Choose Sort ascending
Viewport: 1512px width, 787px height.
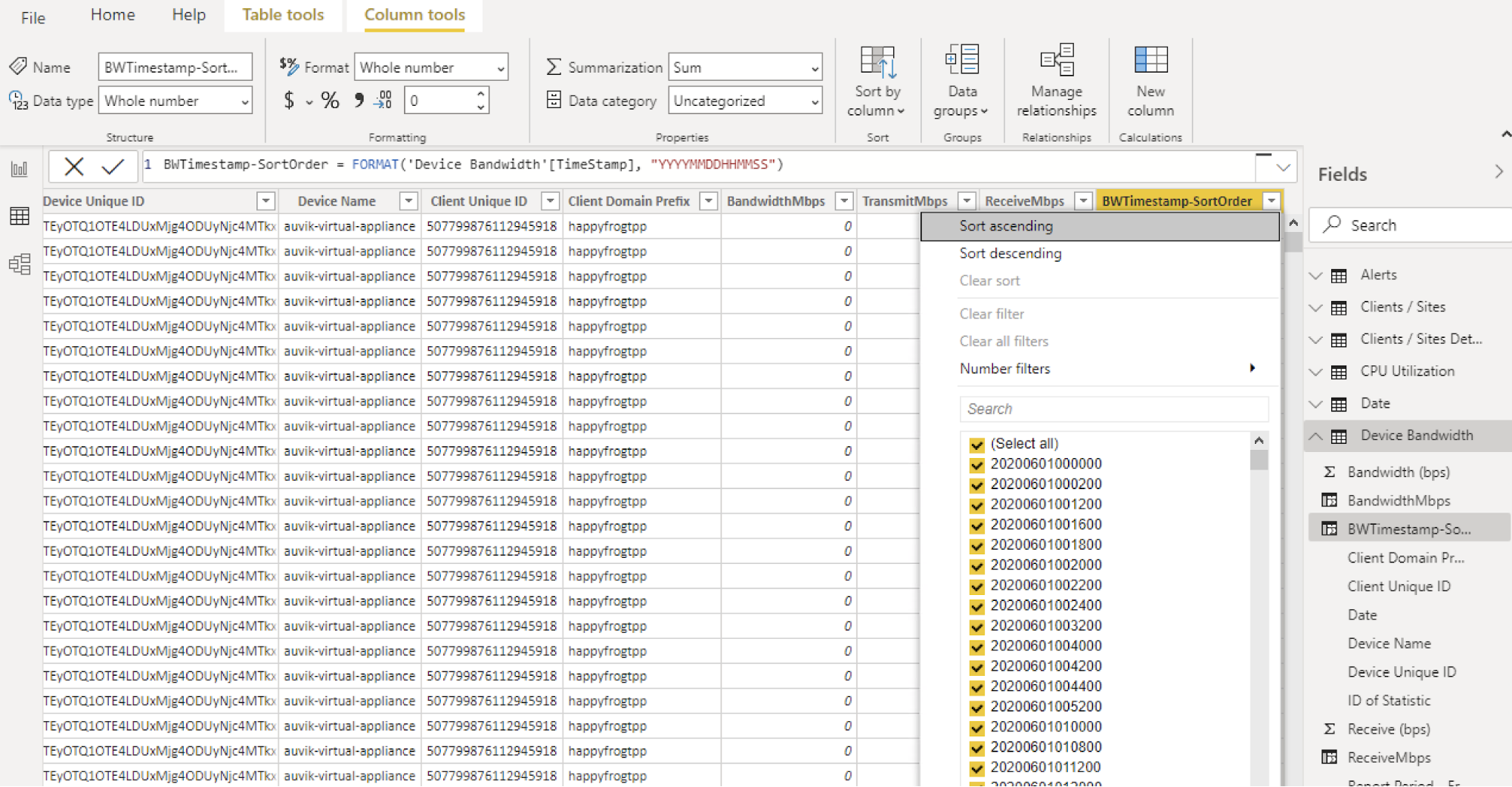[1100, 226]
